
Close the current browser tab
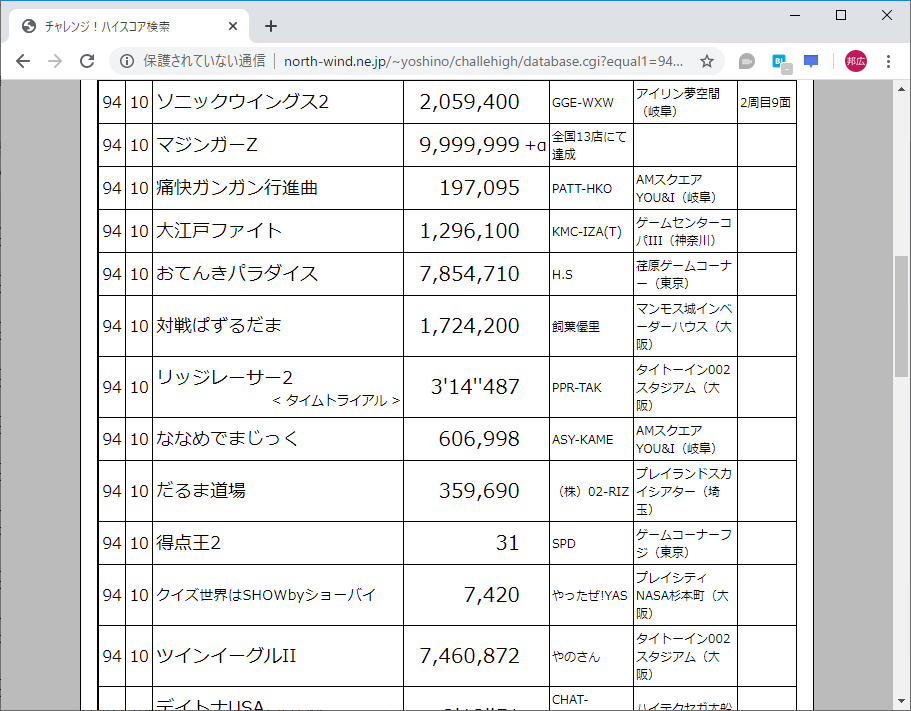pos(232,26)
